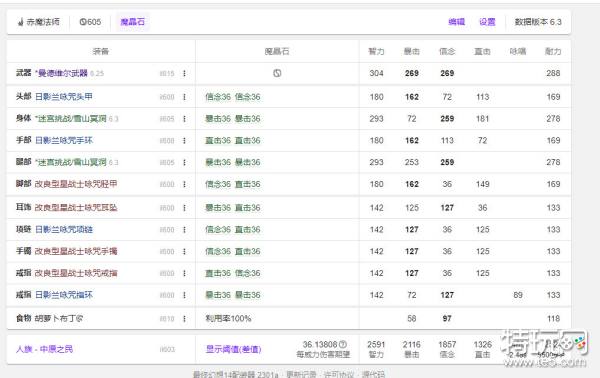The image size is (600, 378).
Task: Open the three-dot menu for the 脚部 row
Action: [x=184, y=184]
